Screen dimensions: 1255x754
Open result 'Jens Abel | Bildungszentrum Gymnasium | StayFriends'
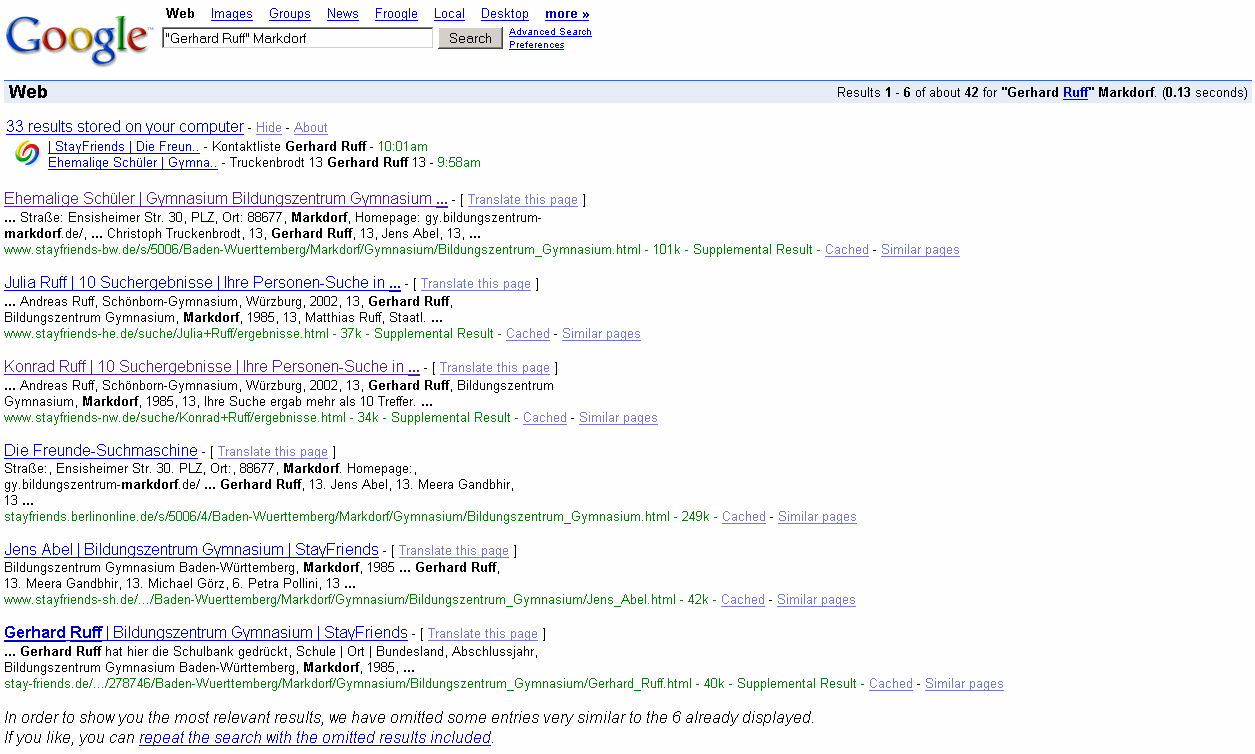(x=191, y=550)
